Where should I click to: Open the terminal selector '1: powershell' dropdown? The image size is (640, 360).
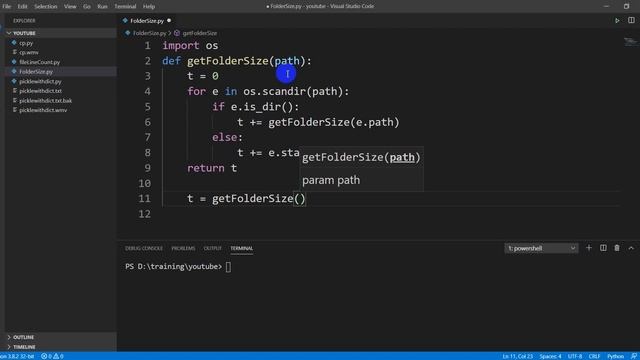[541, 248]
